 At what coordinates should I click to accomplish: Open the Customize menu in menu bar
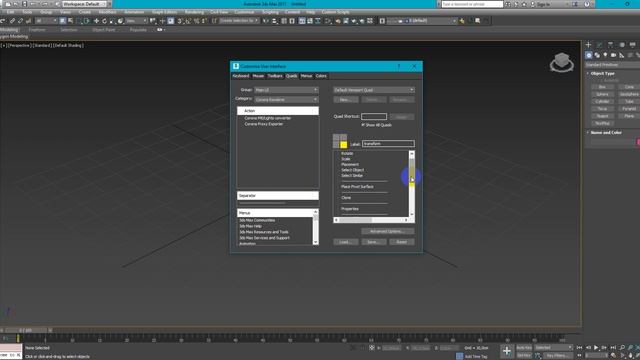click(x=244, y=12)
